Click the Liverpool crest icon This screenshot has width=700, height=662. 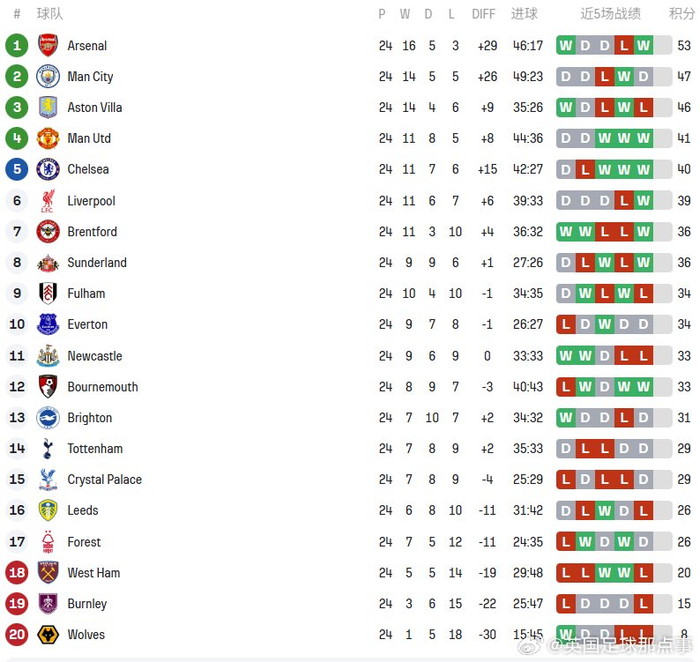click(48, 201)
